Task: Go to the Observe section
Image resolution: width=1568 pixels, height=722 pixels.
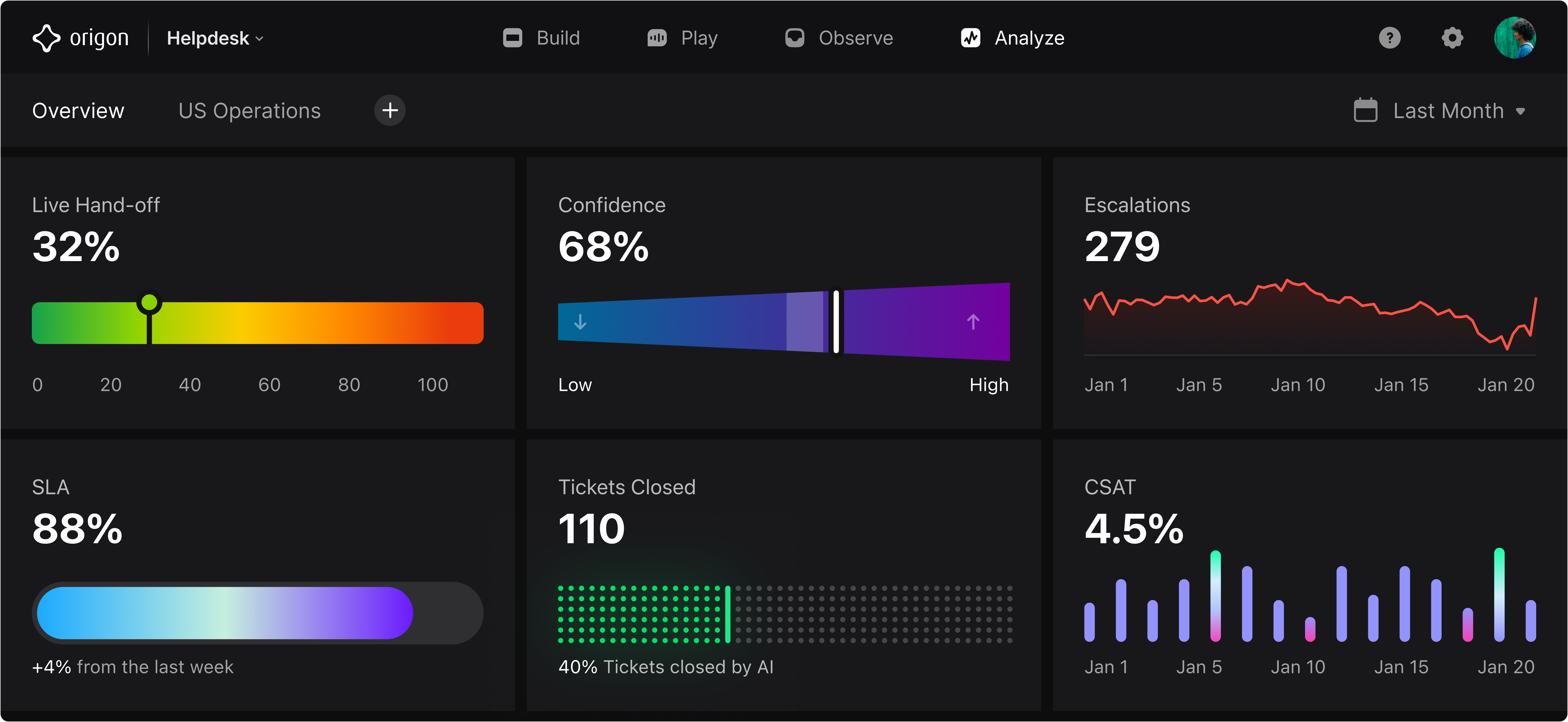Action: pos(839,38)
